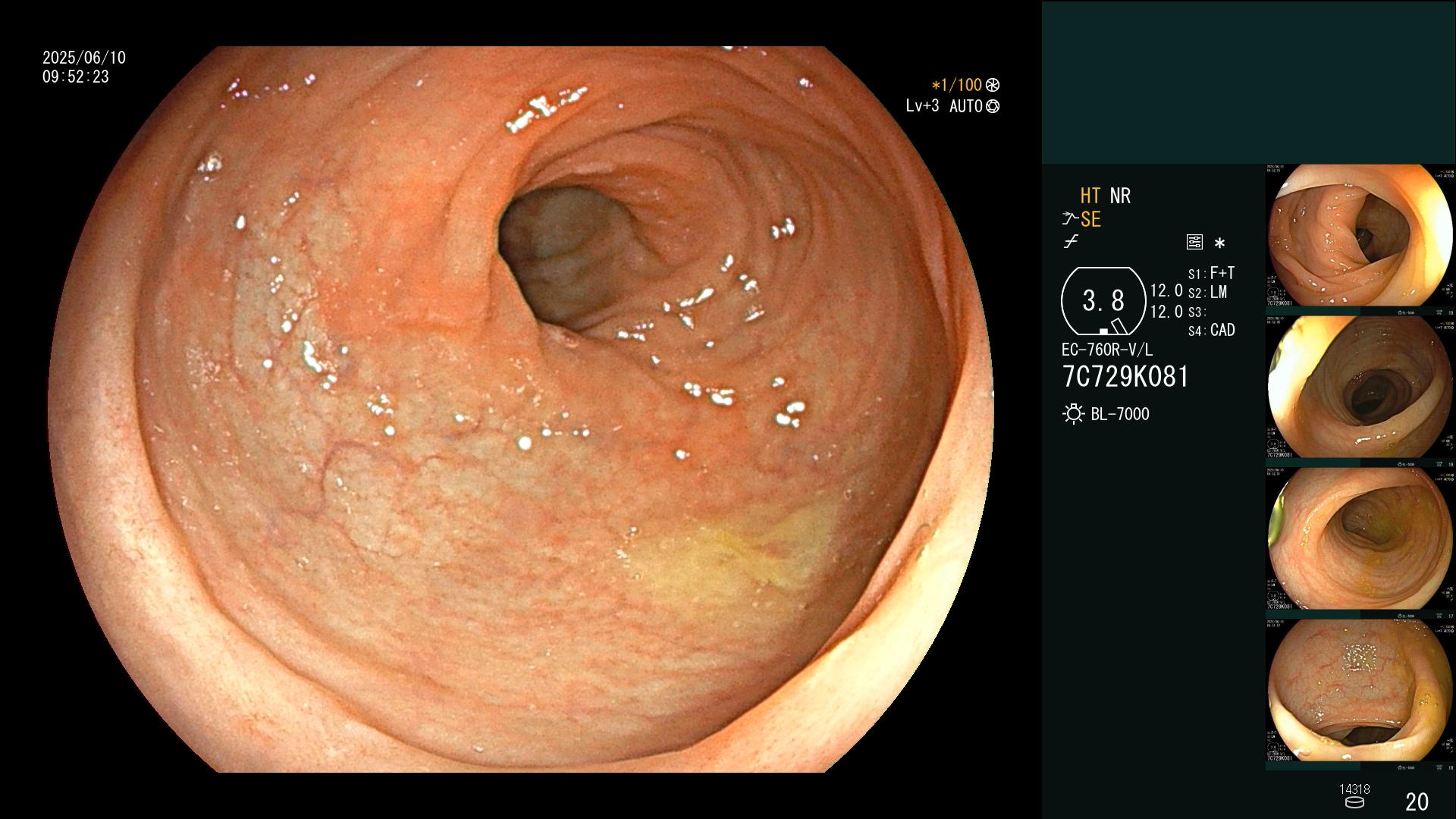Open the sliders settings icon

pyautogui.click(x=1194, y=242)
